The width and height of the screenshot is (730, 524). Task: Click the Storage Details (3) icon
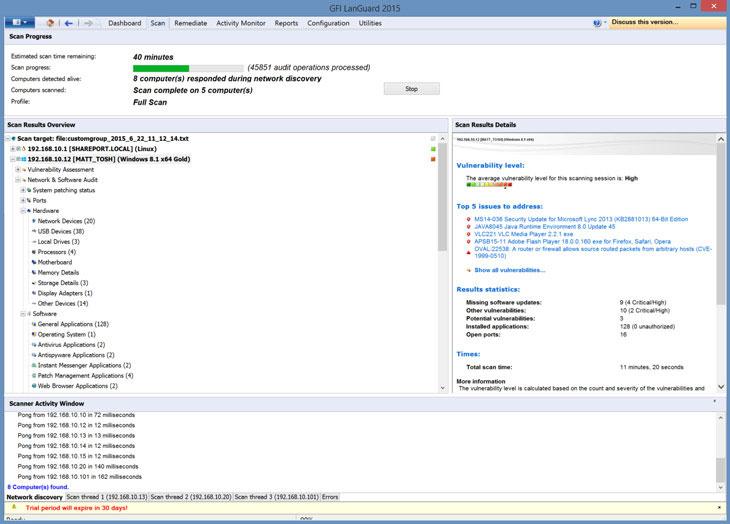(34, 283)
